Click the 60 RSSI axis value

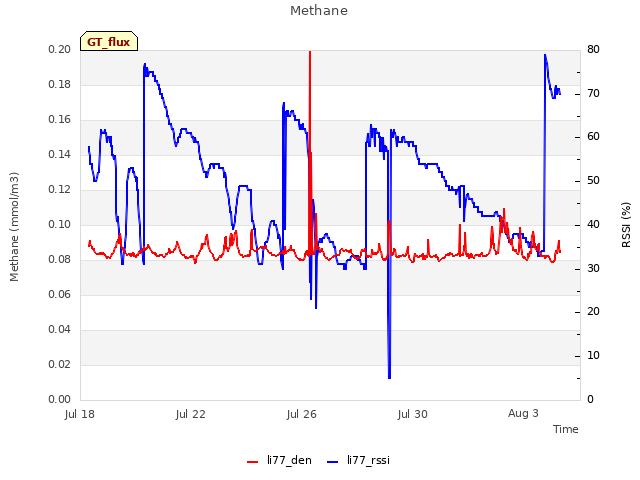[593, 137]
